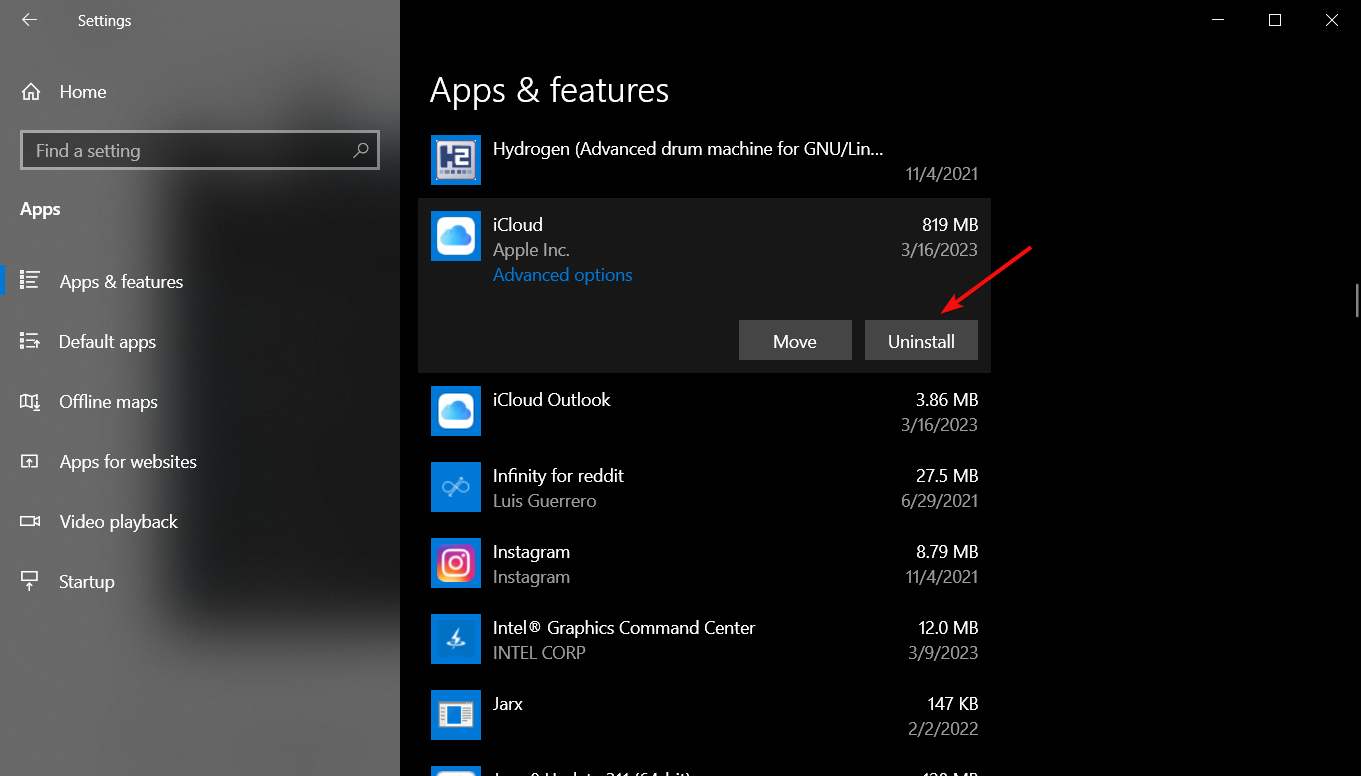Go to Settings Home

pyautogui.click(x=82, y=92)
